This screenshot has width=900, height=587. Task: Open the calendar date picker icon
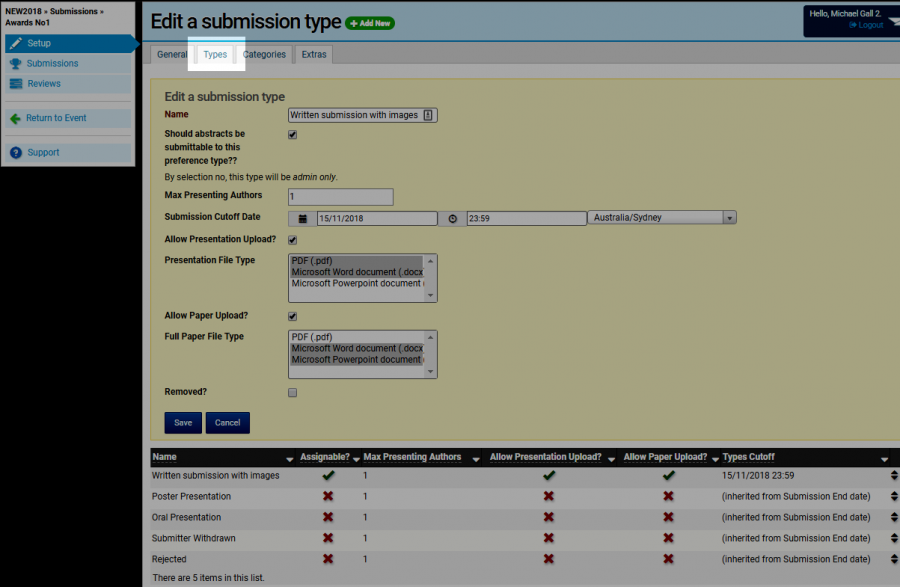tap(302, 219)
